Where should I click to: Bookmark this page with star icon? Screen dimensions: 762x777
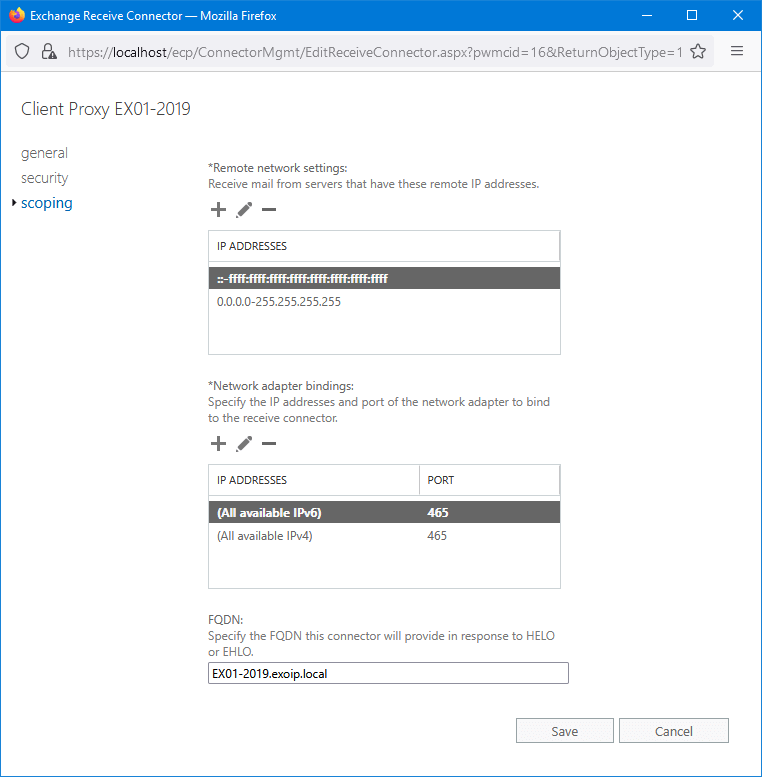tap(698, 52)
